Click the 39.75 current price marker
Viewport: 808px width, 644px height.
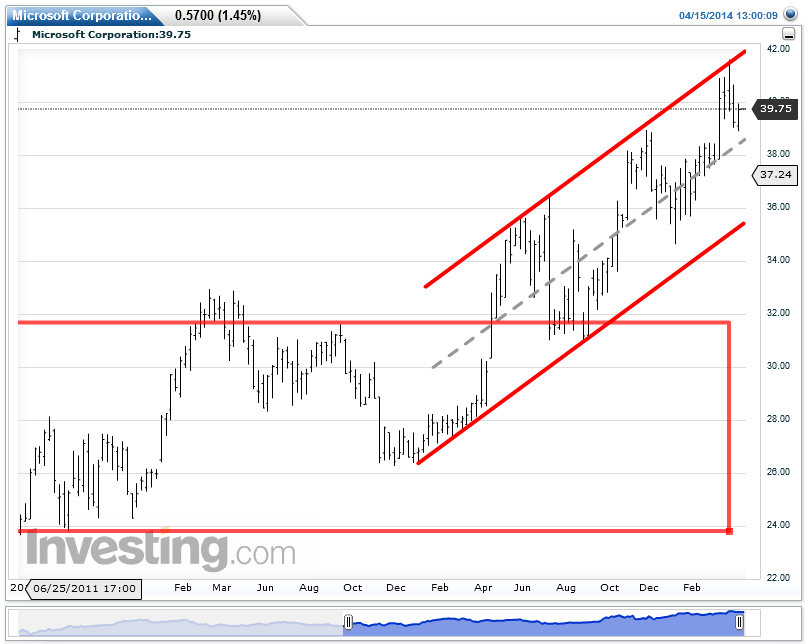coord(776,109)
